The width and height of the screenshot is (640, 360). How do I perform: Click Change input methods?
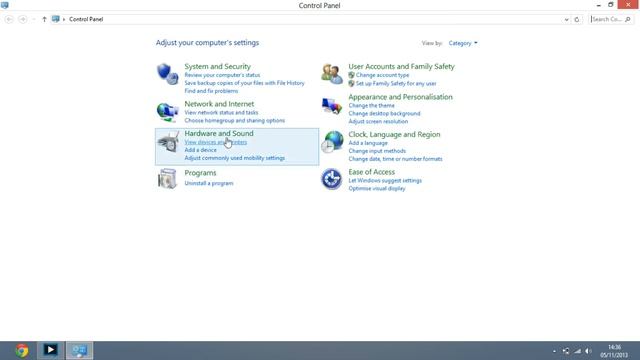click(x=377, y=151)
